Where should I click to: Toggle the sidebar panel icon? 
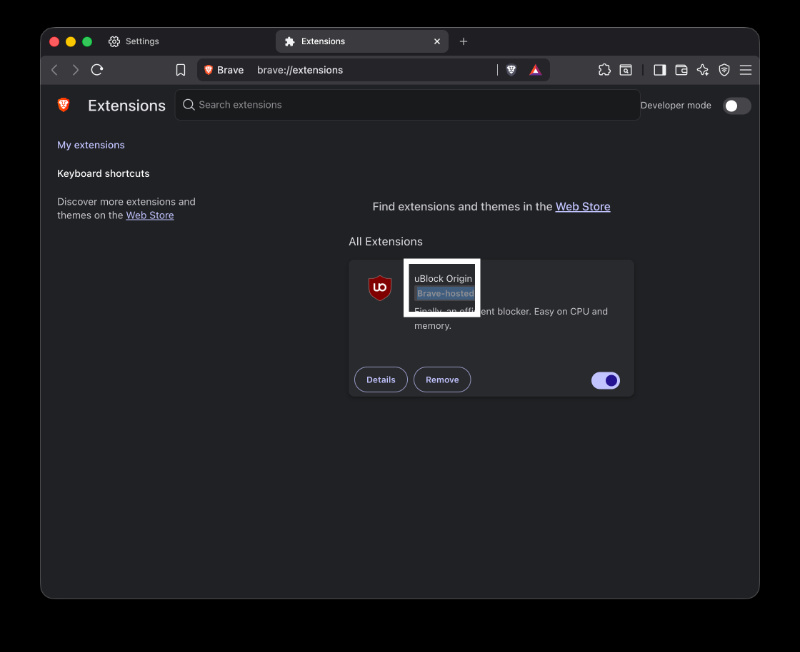660,70
